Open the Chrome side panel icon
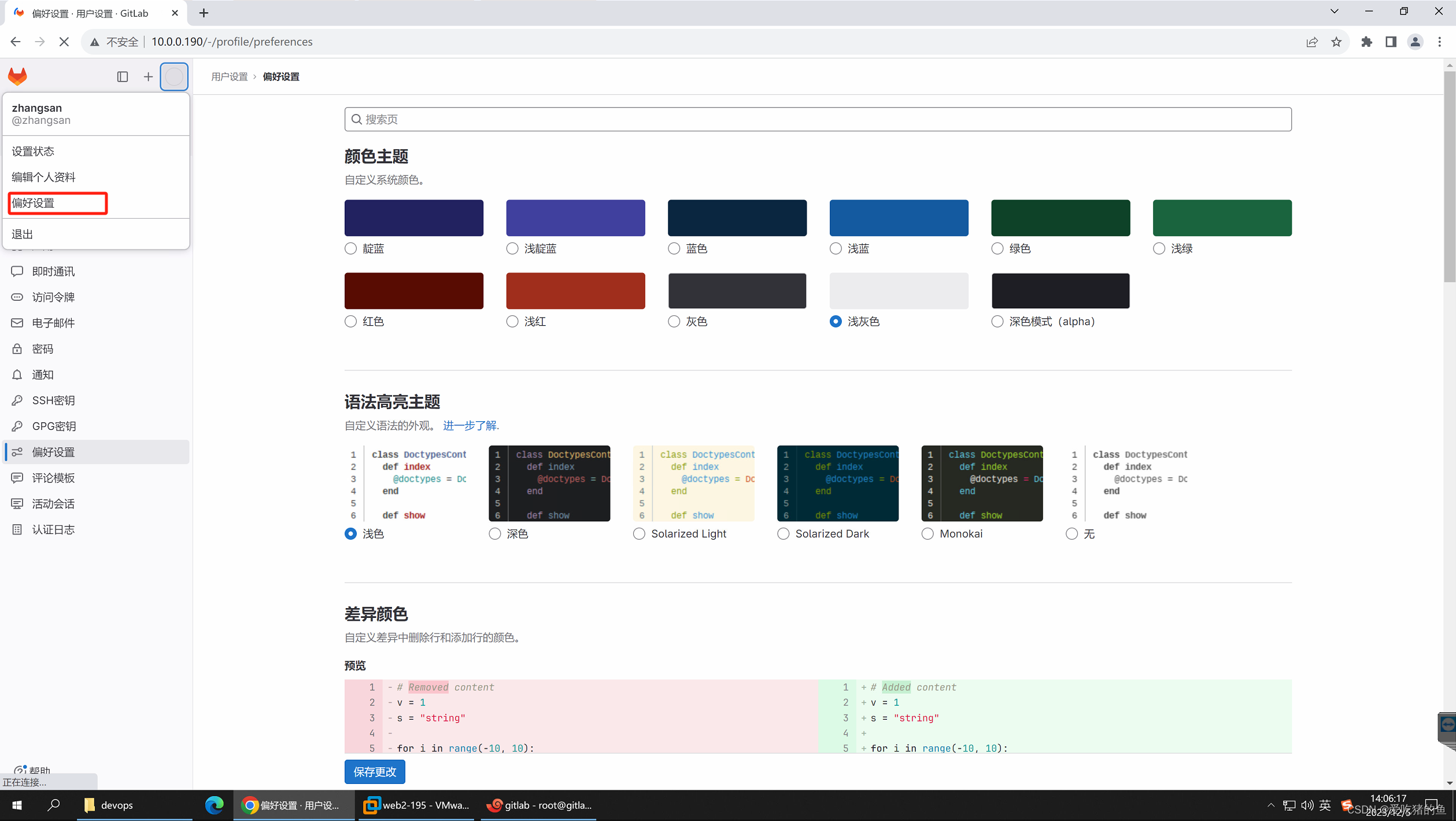The width and height of the screenshot is (1456, 821). 1391,42
